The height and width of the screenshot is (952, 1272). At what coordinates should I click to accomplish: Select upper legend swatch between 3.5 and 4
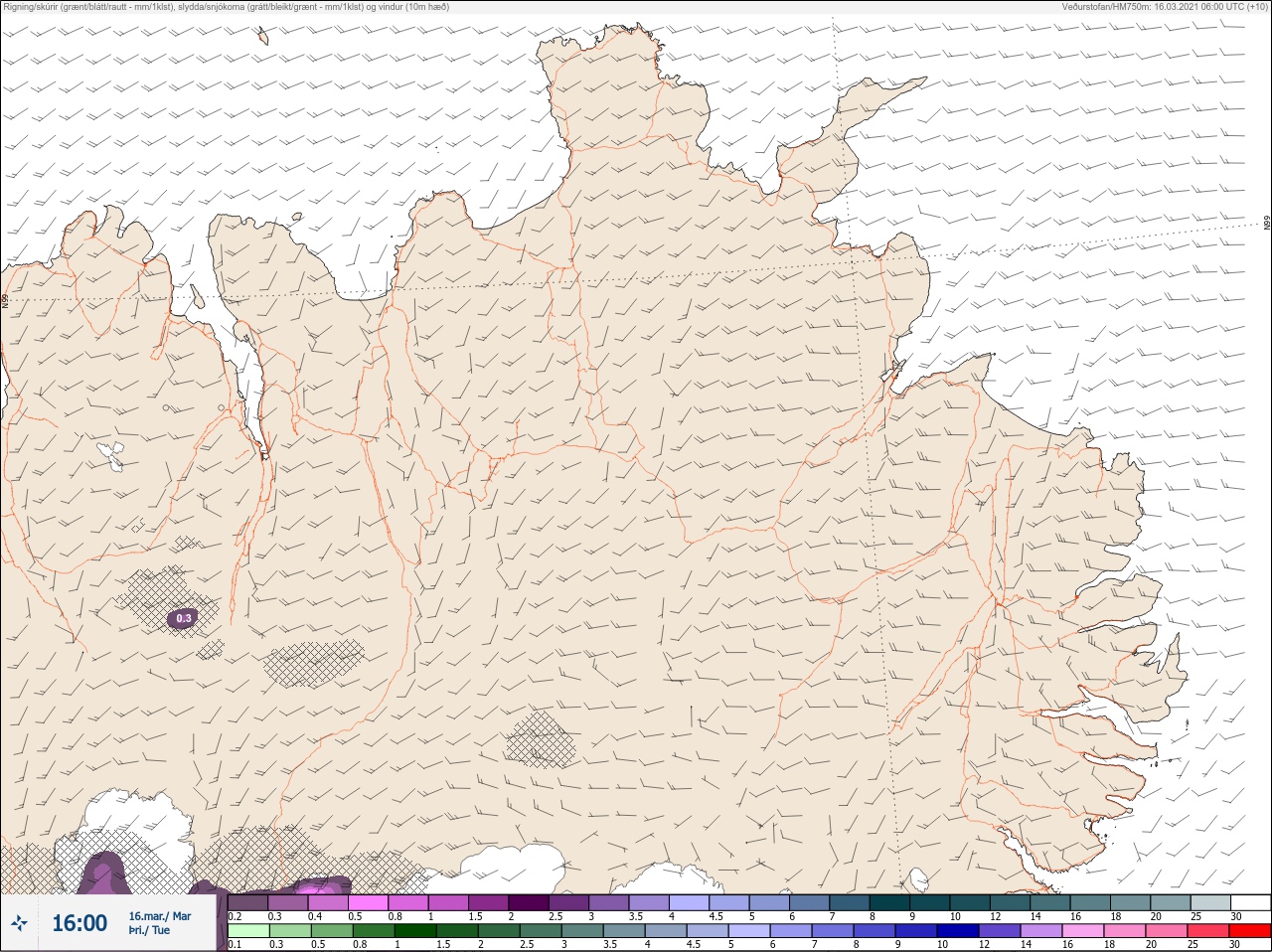649,902
